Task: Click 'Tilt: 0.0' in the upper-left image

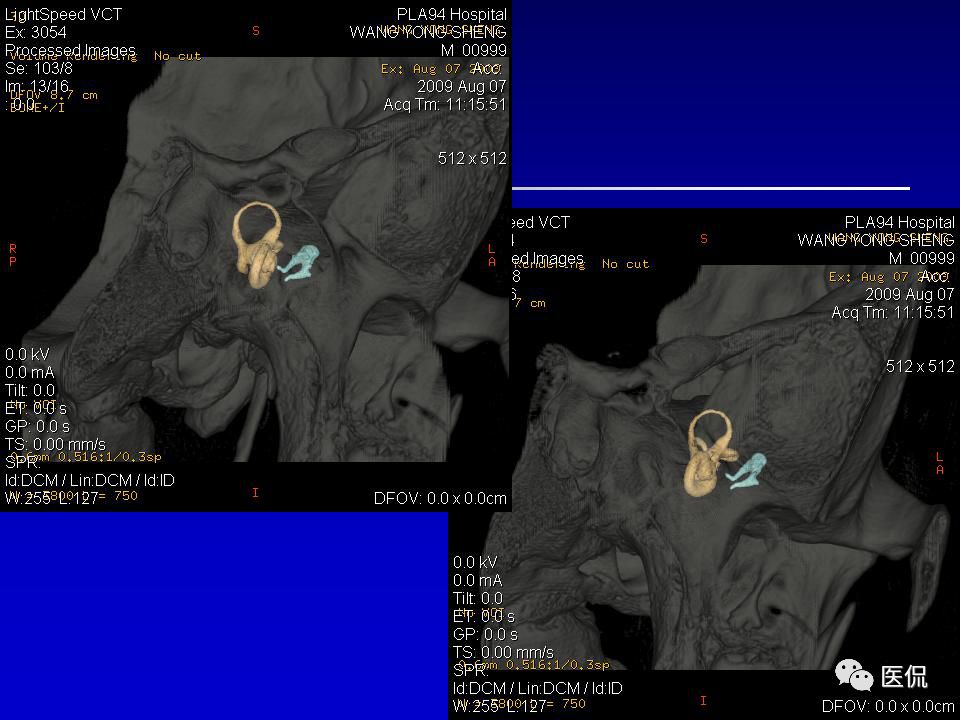Action: tap(30, 390)
